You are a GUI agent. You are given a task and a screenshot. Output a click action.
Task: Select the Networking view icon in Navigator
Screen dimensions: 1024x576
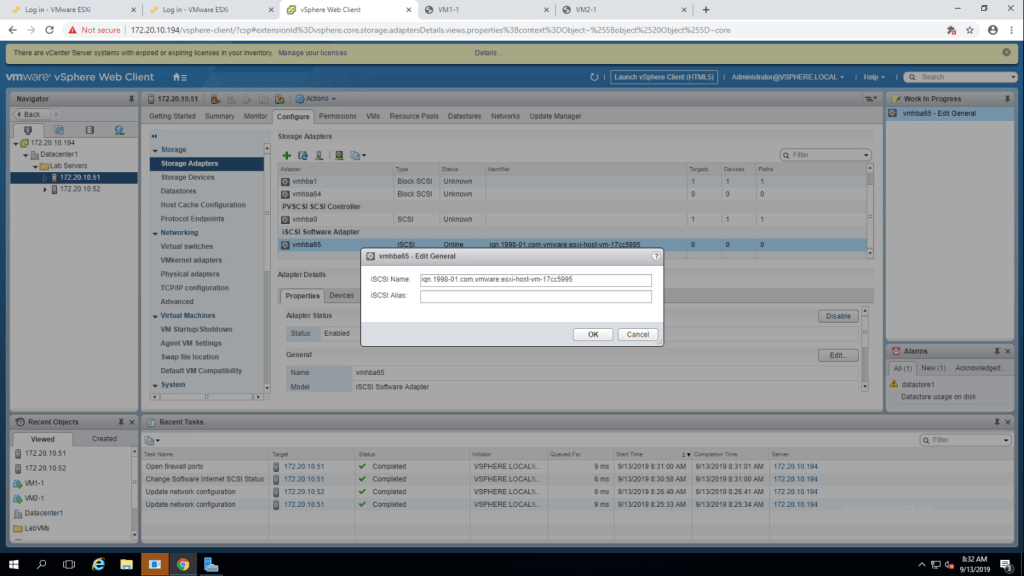pyautogui.click(x=119, y=130)
